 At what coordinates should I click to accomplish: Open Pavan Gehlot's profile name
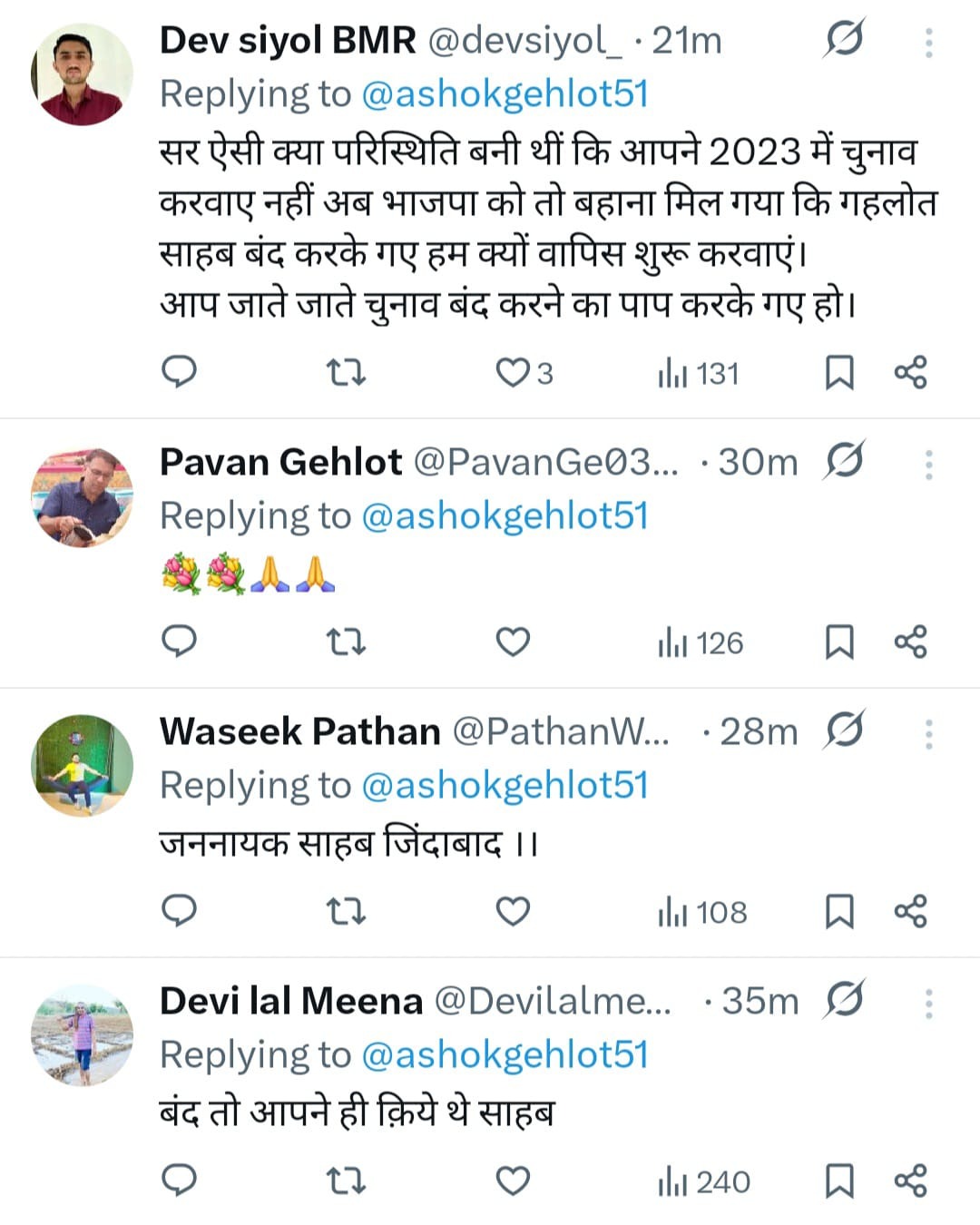pyautogui.click(x=280, y=463)
